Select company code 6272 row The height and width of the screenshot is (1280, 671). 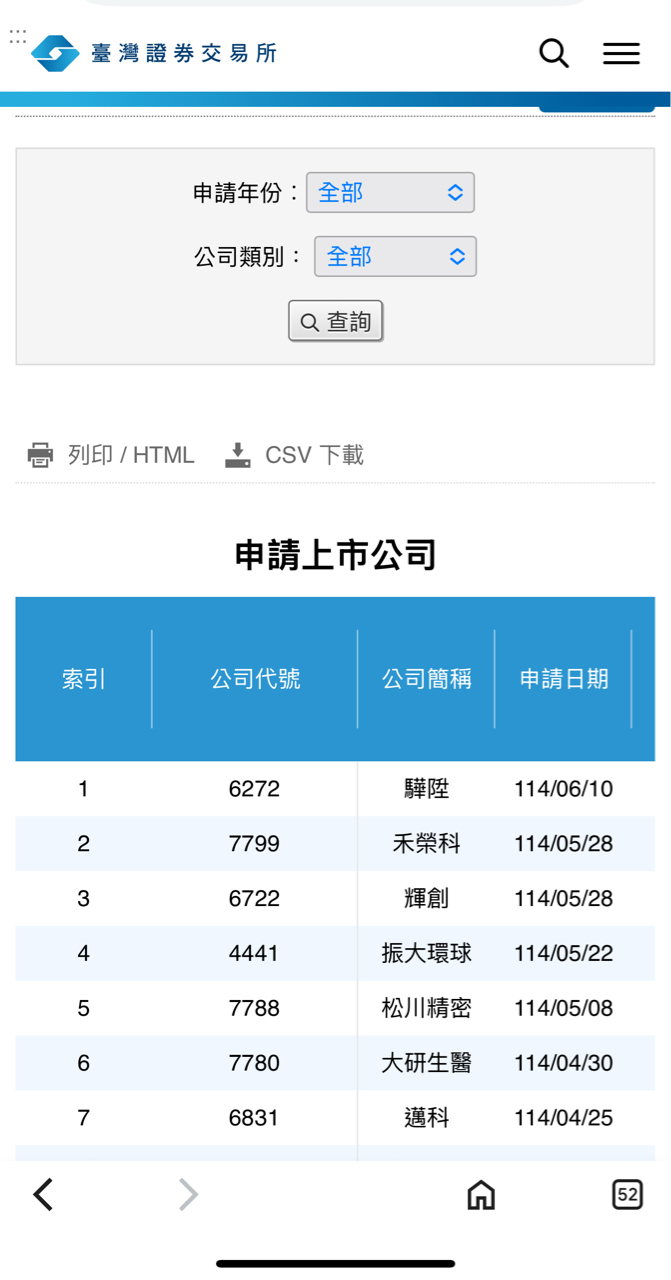254,789
